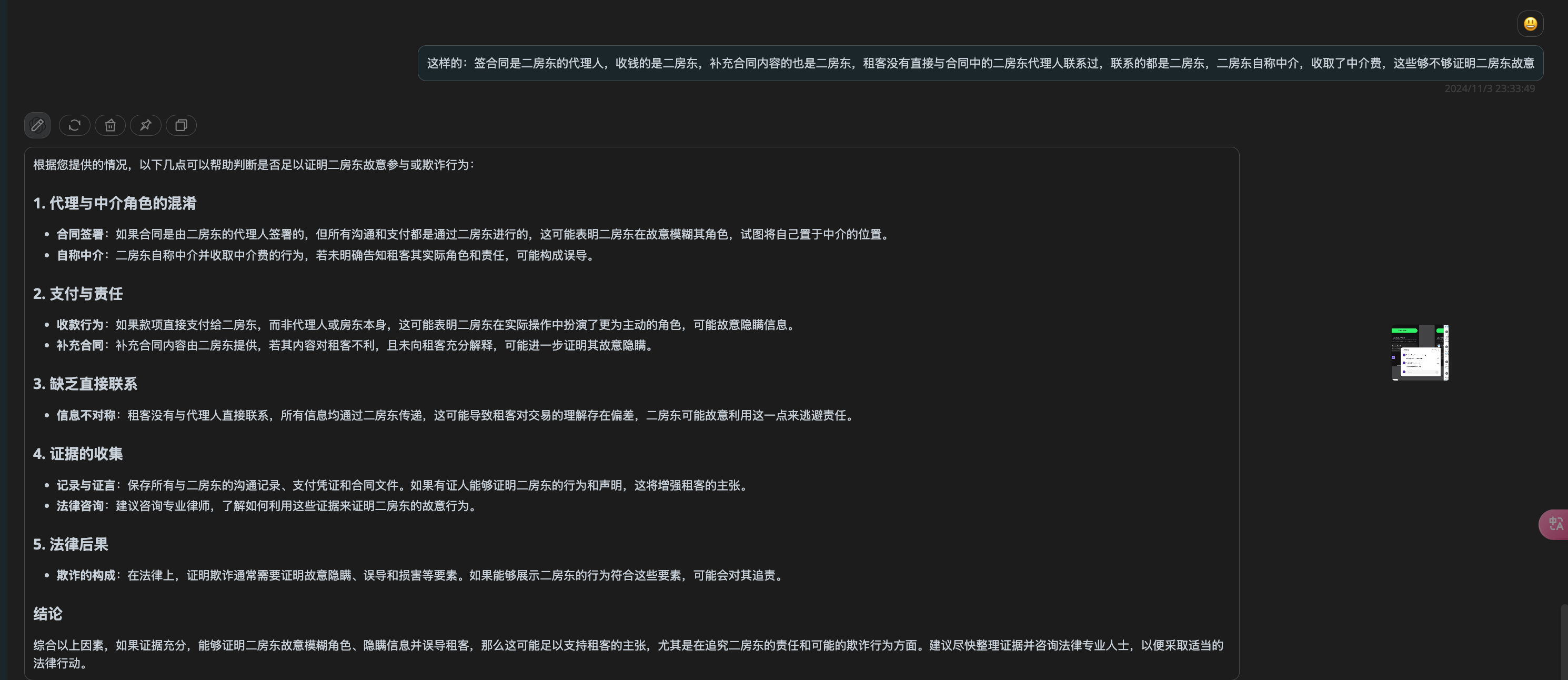Delete the message using the trash icon
This screenshot has width=1568, height=680.
[x=110, y=125]
